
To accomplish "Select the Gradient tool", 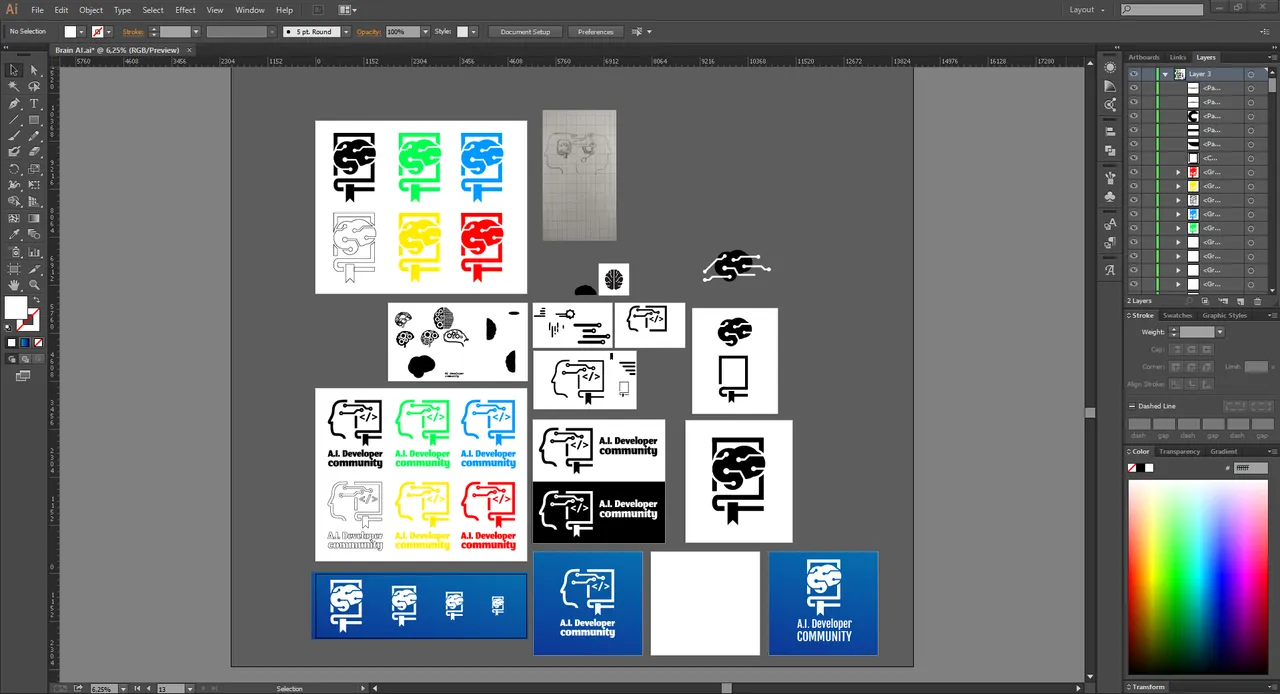I will tap(34, 218).
